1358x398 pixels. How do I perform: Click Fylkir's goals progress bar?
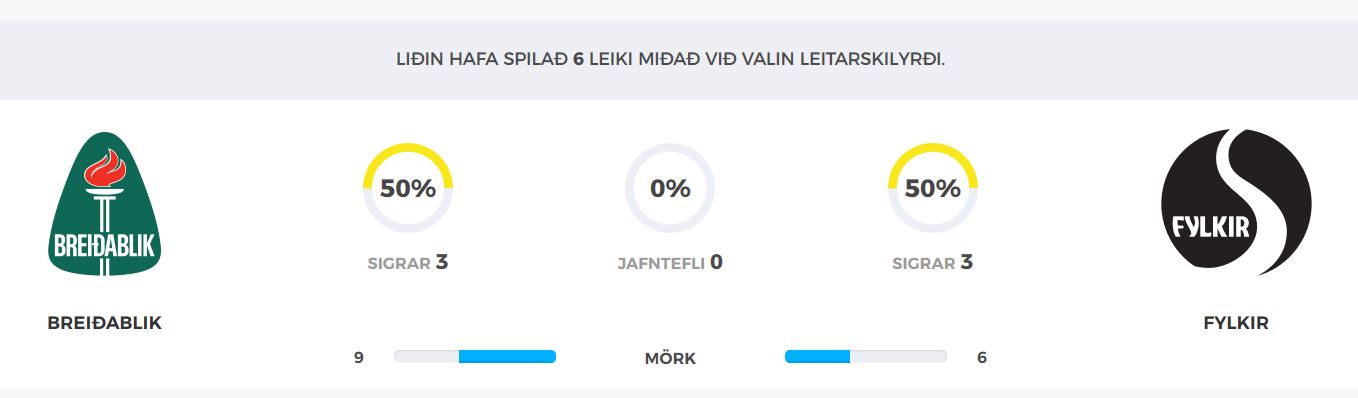(x=866, y=357)
